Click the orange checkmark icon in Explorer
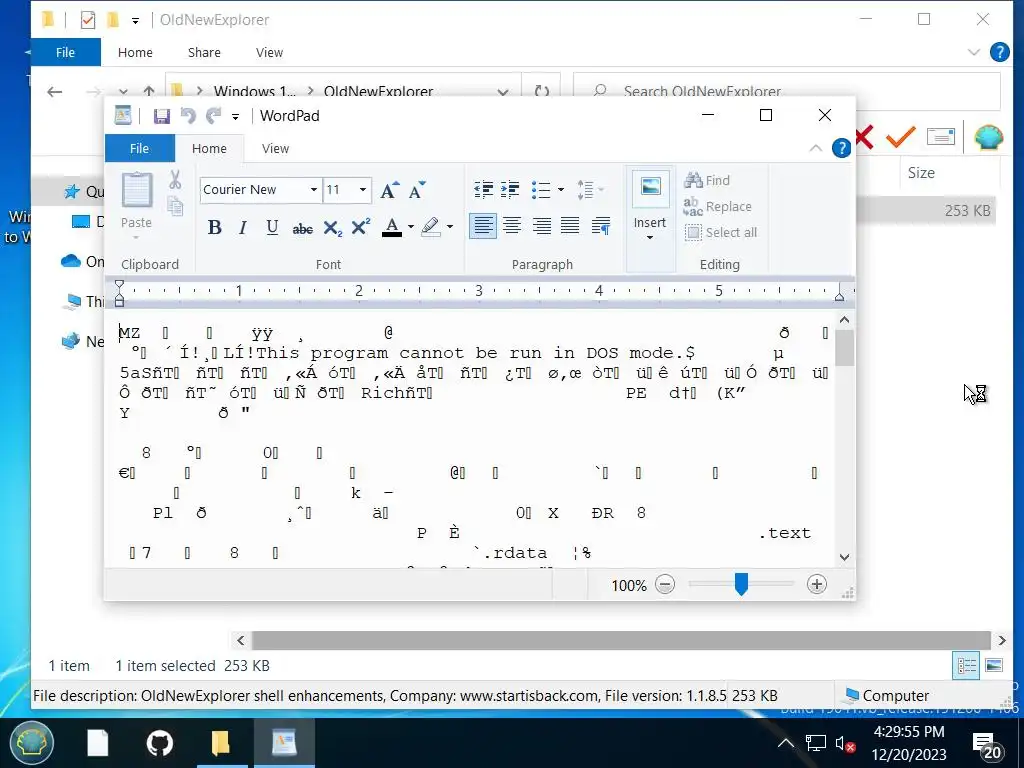The image size is (1024, 768). point(901,137)
